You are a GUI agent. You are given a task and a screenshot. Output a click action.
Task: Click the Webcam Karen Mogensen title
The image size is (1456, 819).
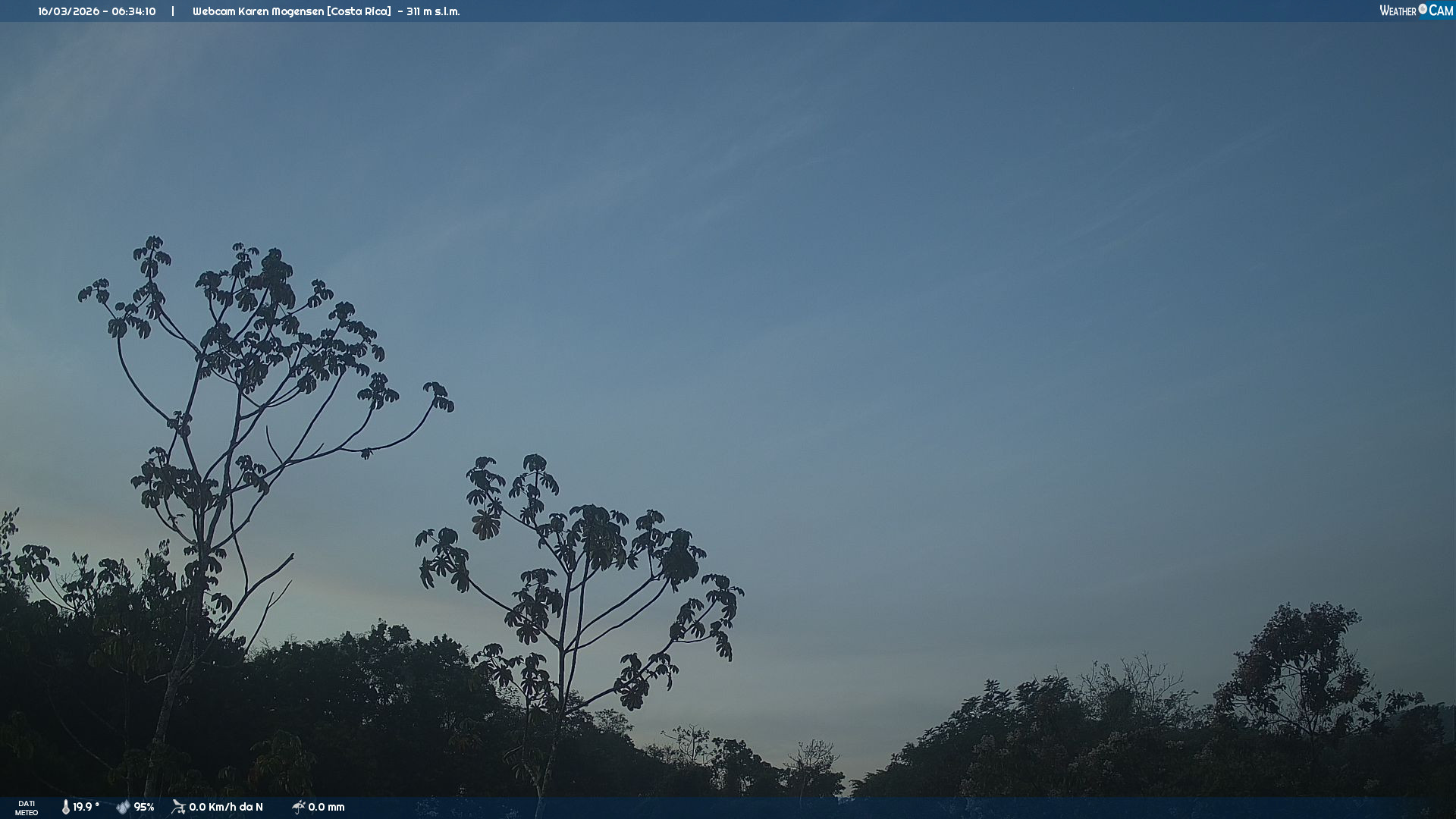pos(258,11)
